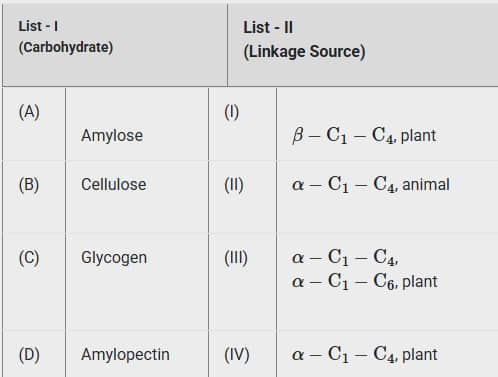The image size is (498, 377).
Task: Select the Amylose text
Action: 112,136
